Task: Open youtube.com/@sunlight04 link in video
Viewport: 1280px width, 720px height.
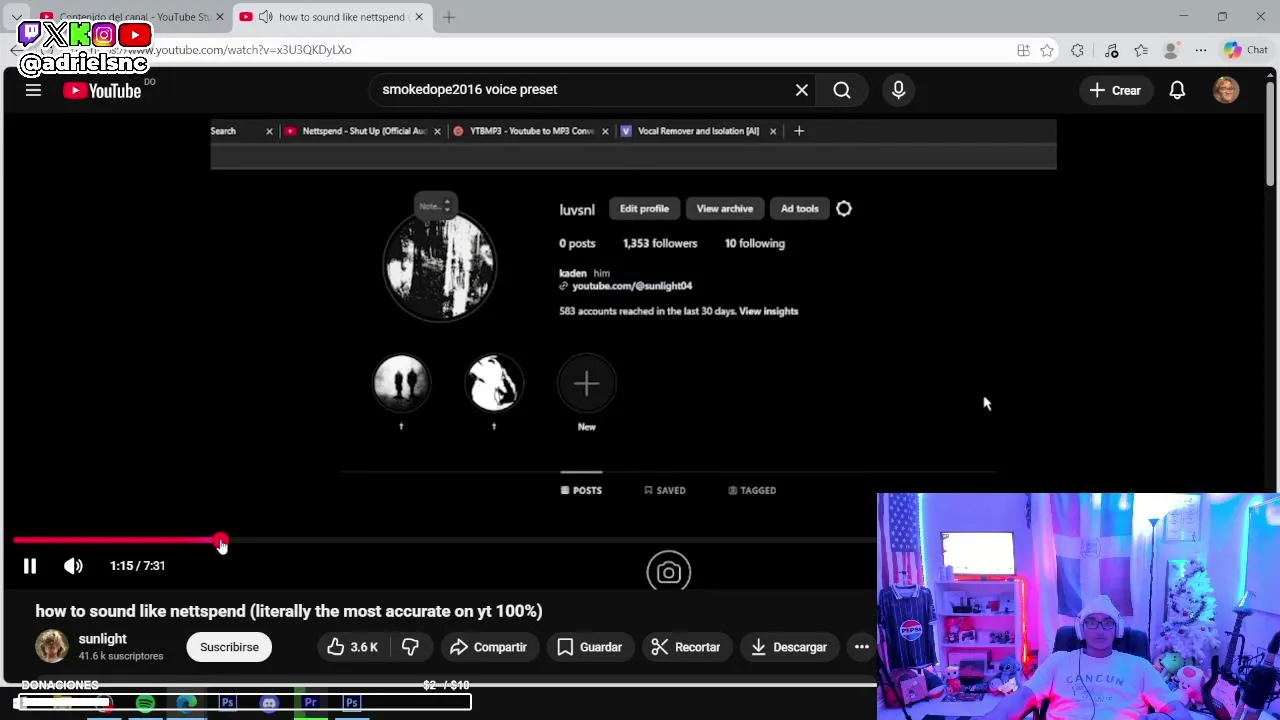Action: [x=632, y=286]
